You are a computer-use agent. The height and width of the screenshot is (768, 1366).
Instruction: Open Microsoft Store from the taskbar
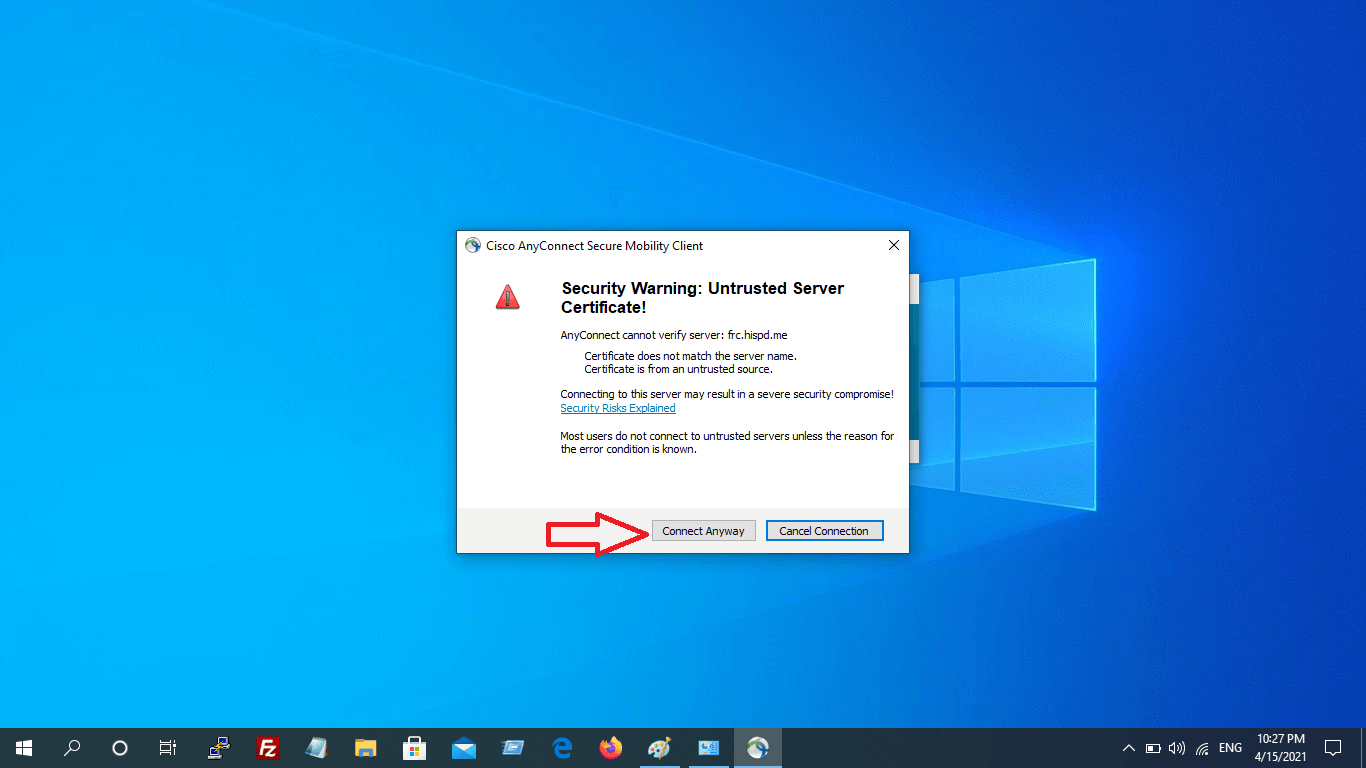pos(415,747)
